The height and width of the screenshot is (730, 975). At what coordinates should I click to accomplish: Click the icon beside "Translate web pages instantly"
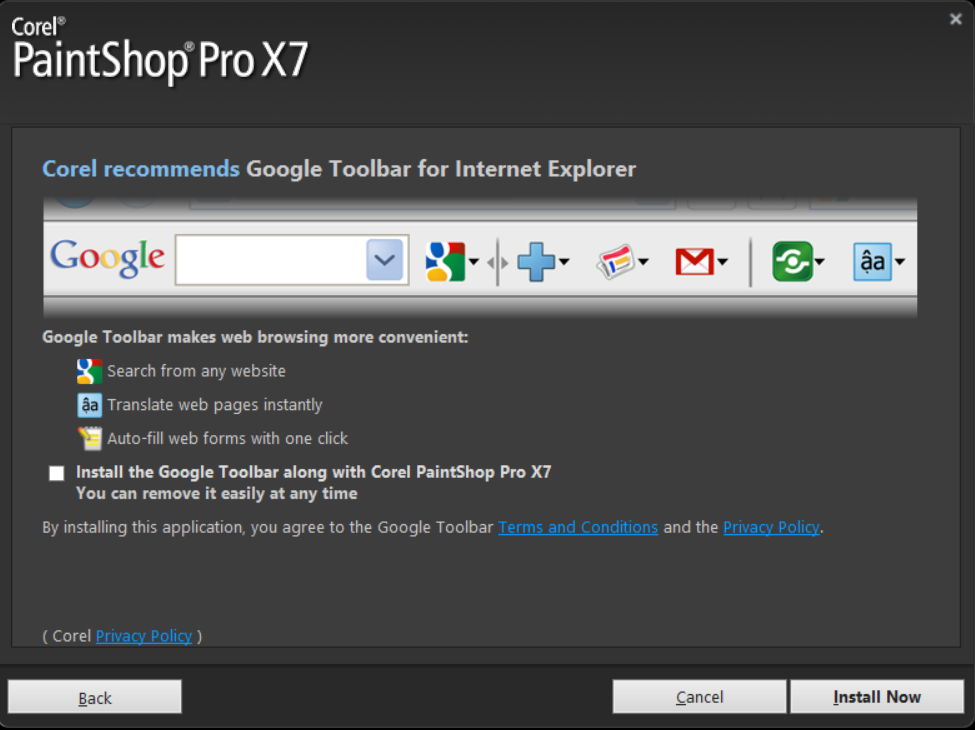(x=90, y=405)
